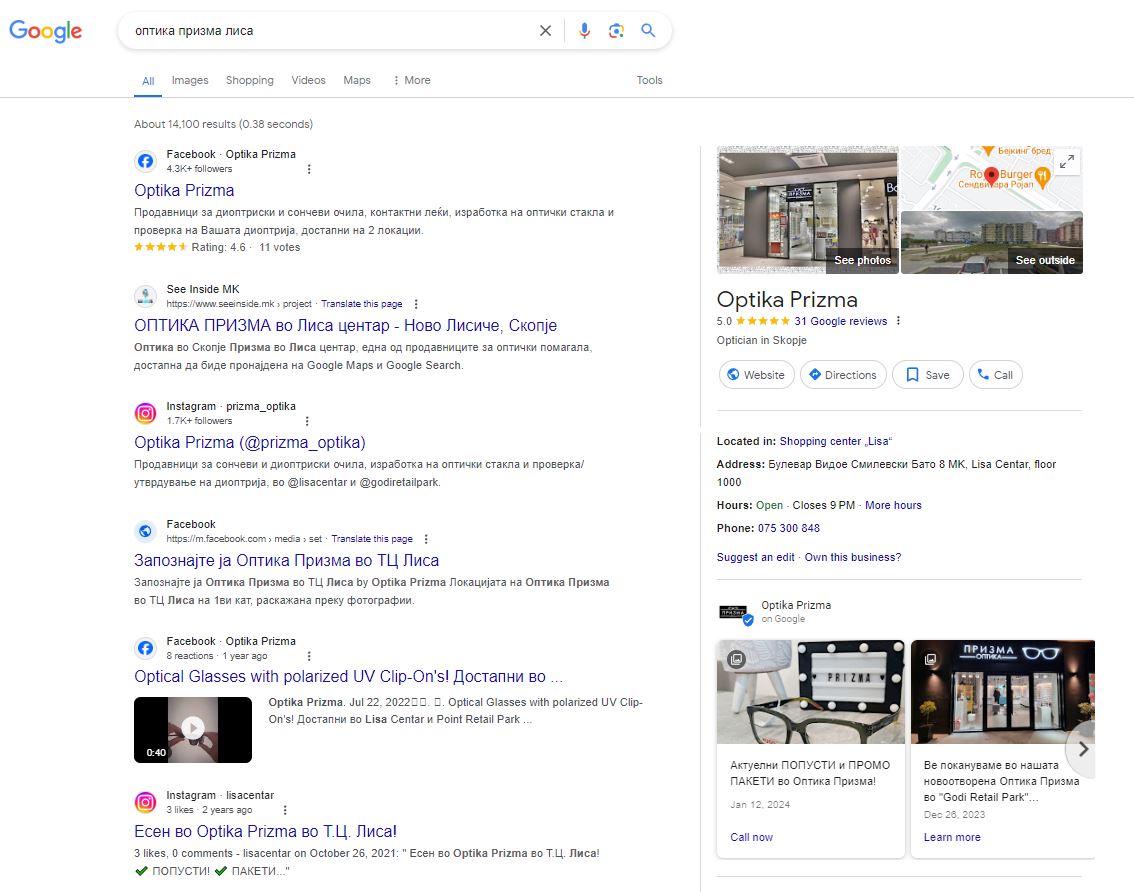The image size is (1134, 892).
Task: Expand the More search categories dropdown
Action: click(411, 80)
